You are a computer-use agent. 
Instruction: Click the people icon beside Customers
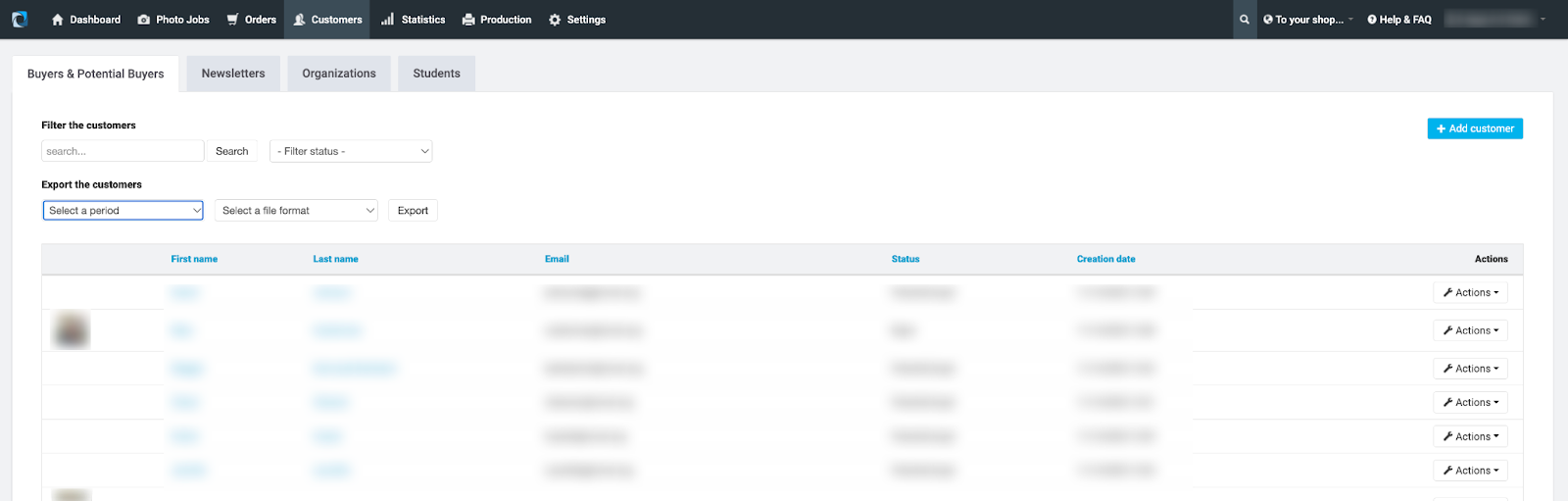point(299,20)
